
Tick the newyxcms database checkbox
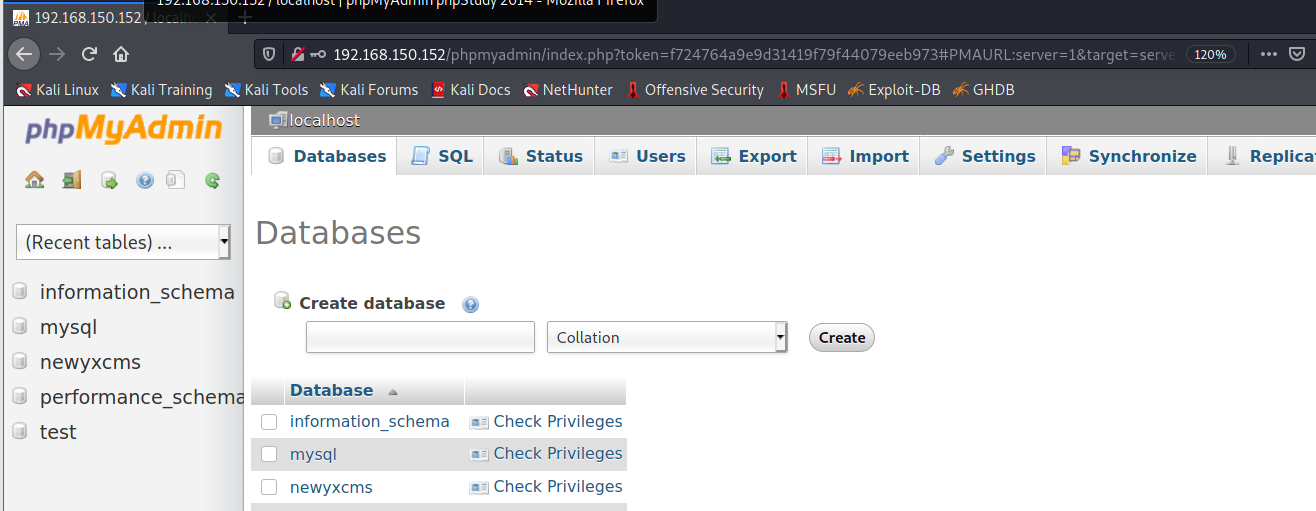pos(269,487)
